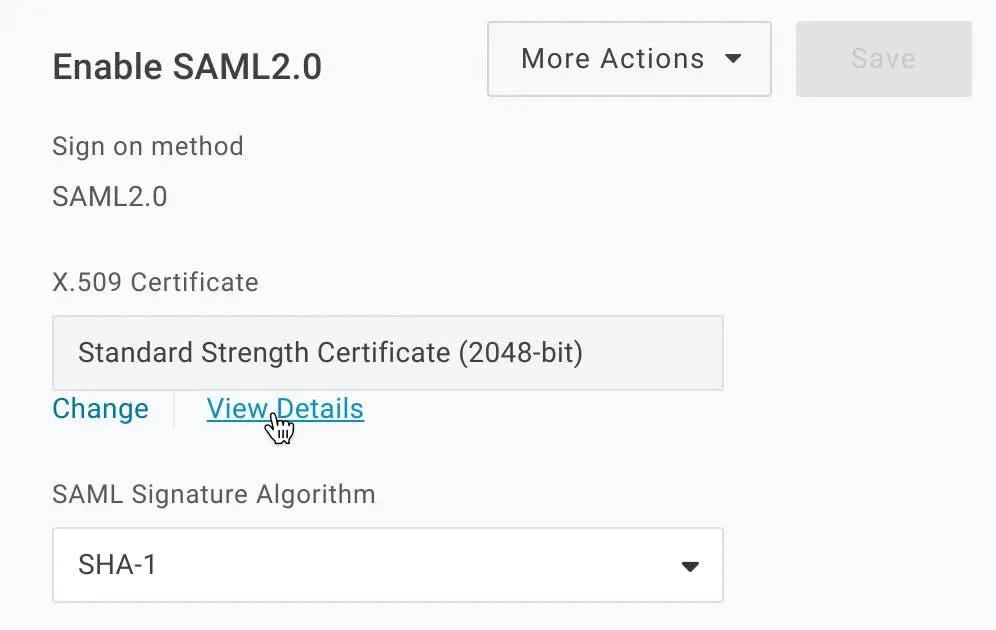Click the Standard Strength Certificate field
The height and width of the screenshot is (630, 996).
pos(387,353)
